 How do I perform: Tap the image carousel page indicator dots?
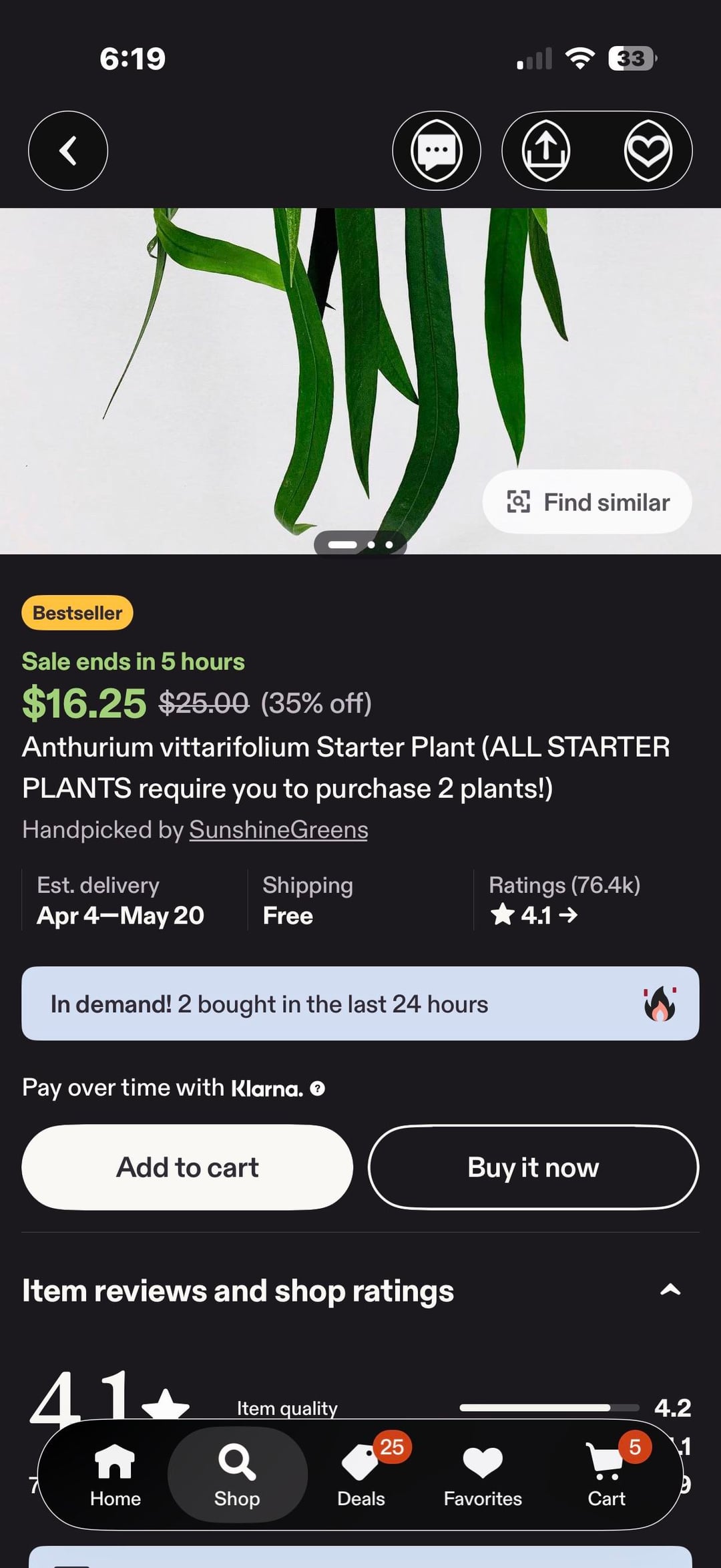tap(360, 544)
